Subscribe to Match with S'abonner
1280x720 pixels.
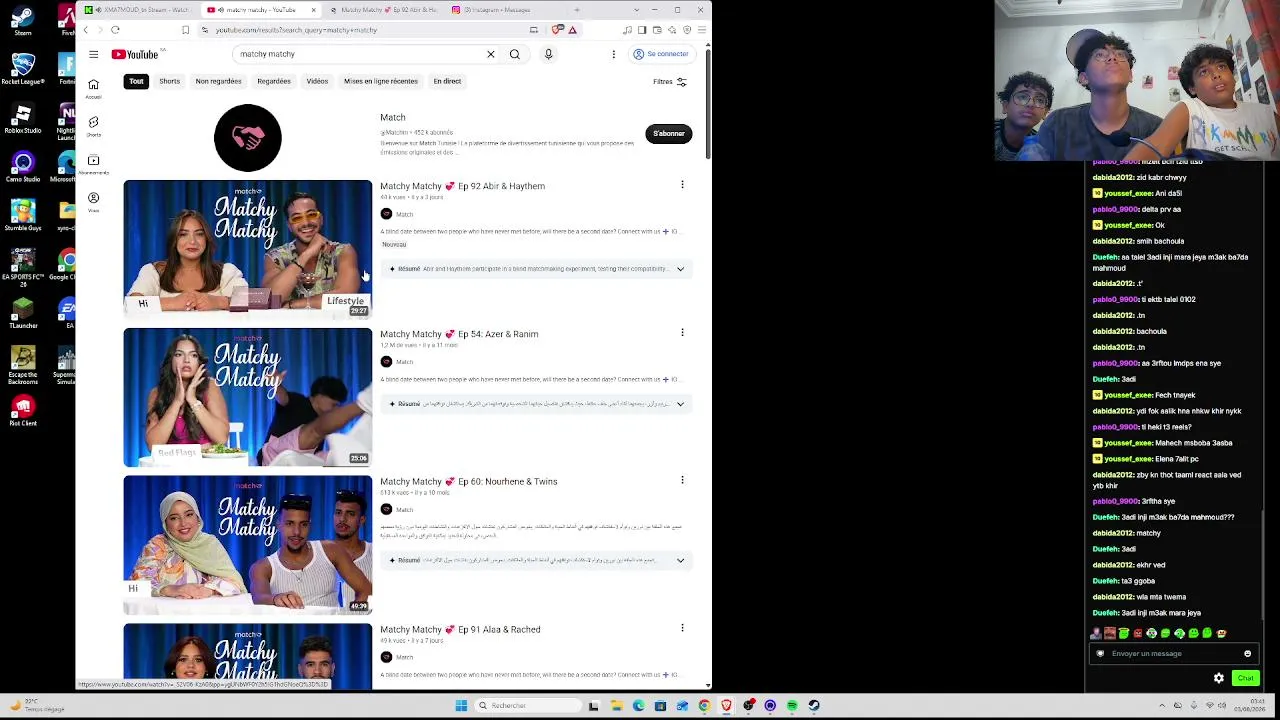pyautogui.click(x=669, y=134)
